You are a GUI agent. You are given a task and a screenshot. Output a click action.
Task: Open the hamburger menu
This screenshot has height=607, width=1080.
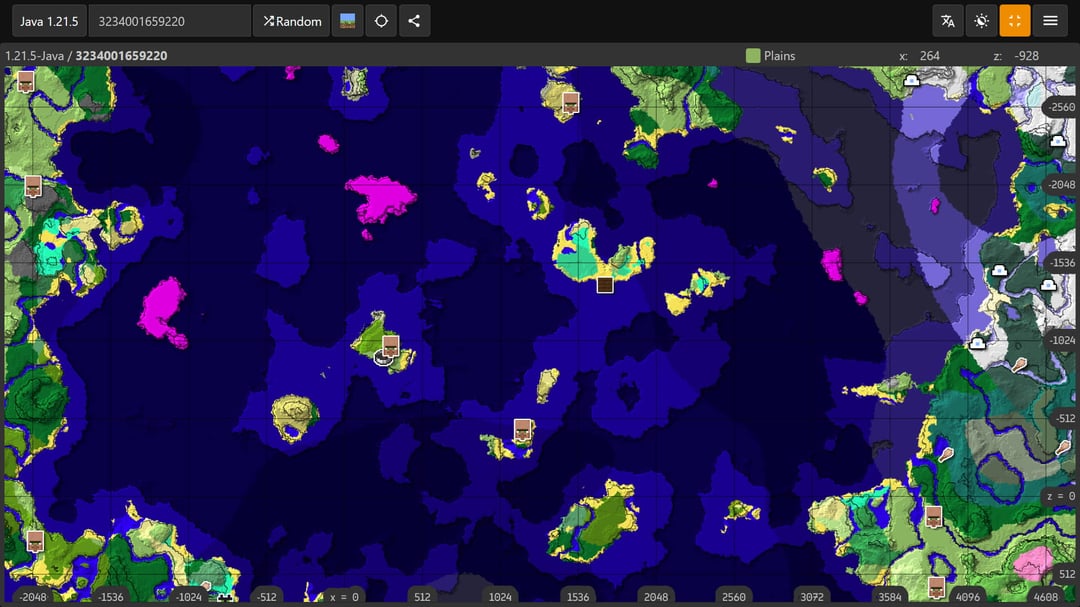(1050, 21)
